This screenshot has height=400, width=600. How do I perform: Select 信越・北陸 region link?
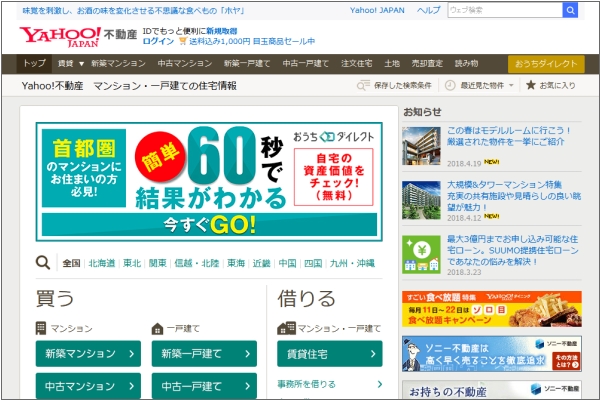tap(197, 263)
